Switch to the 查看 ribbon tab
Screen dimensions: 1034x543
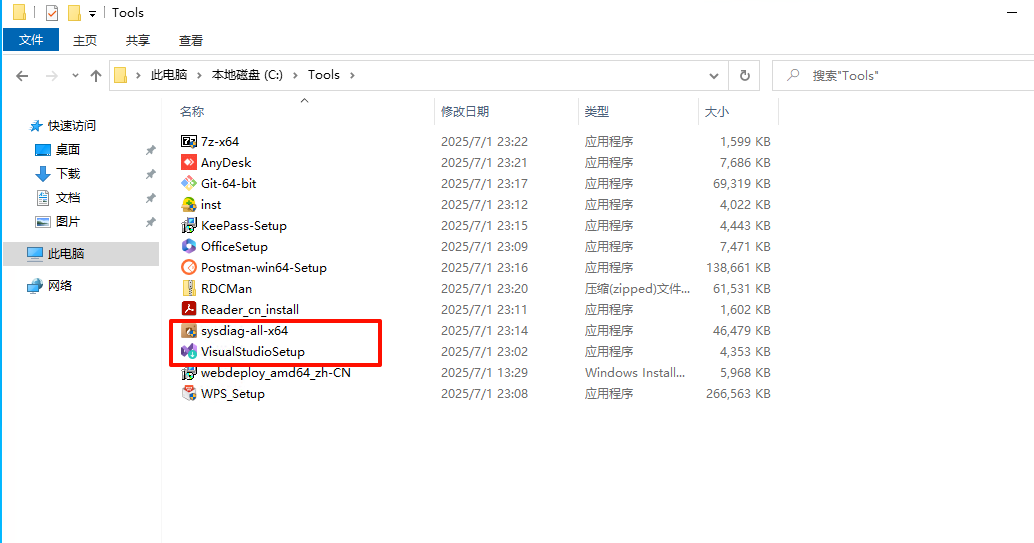[x=191, y=40]
